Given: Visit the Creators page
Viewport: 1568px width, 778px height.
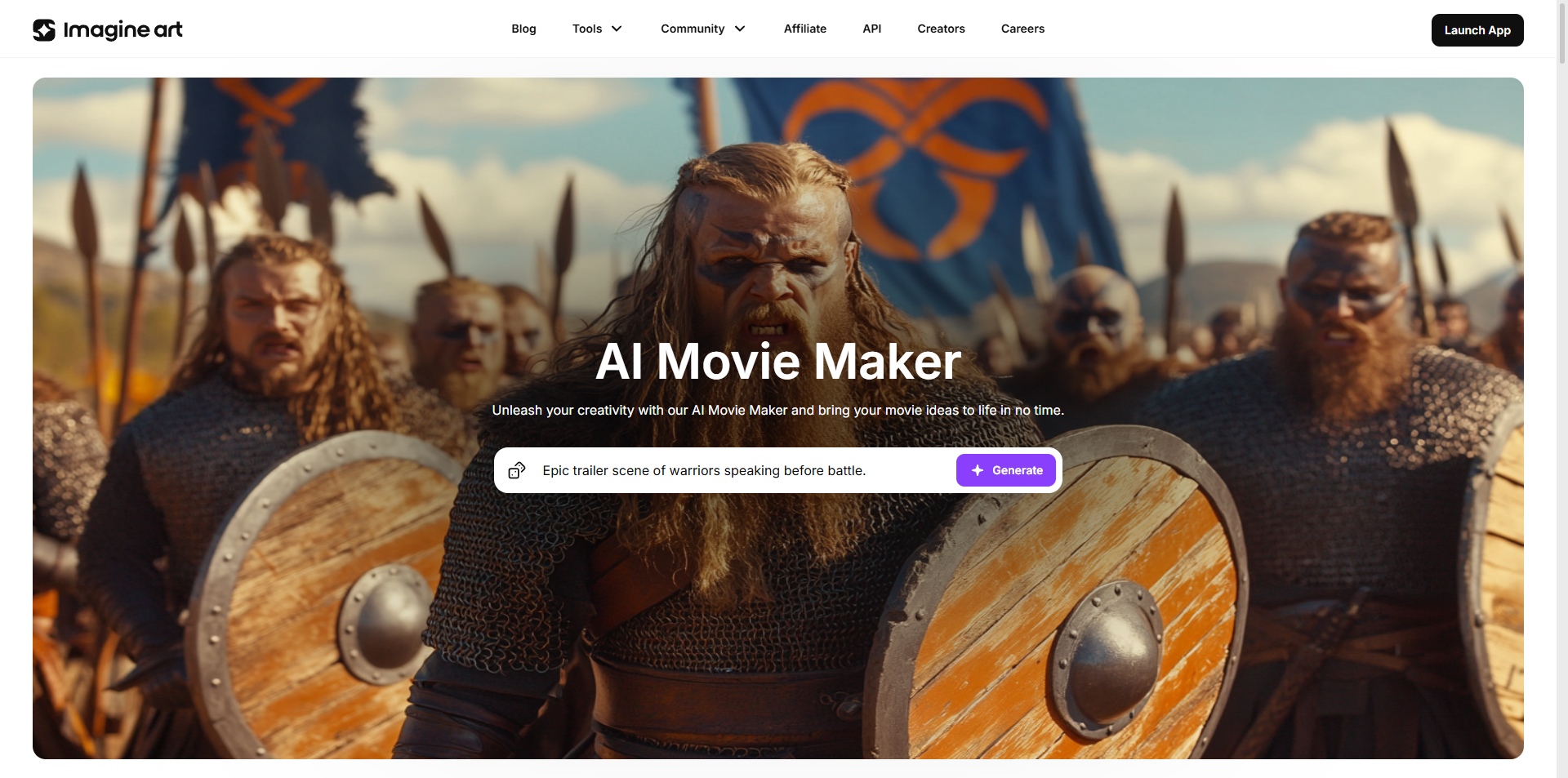Looking at the screenshot, I should pos(941,29).
